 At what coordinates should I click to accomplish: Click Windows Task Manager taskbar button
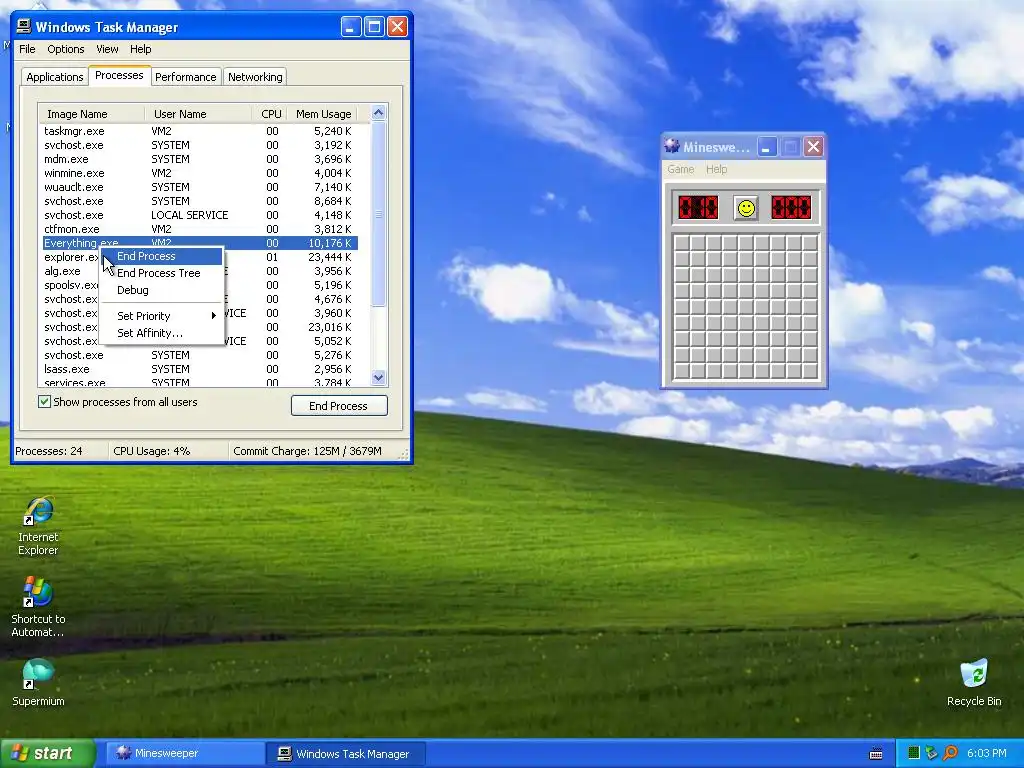pyautogui.click(x=346, y=754)
